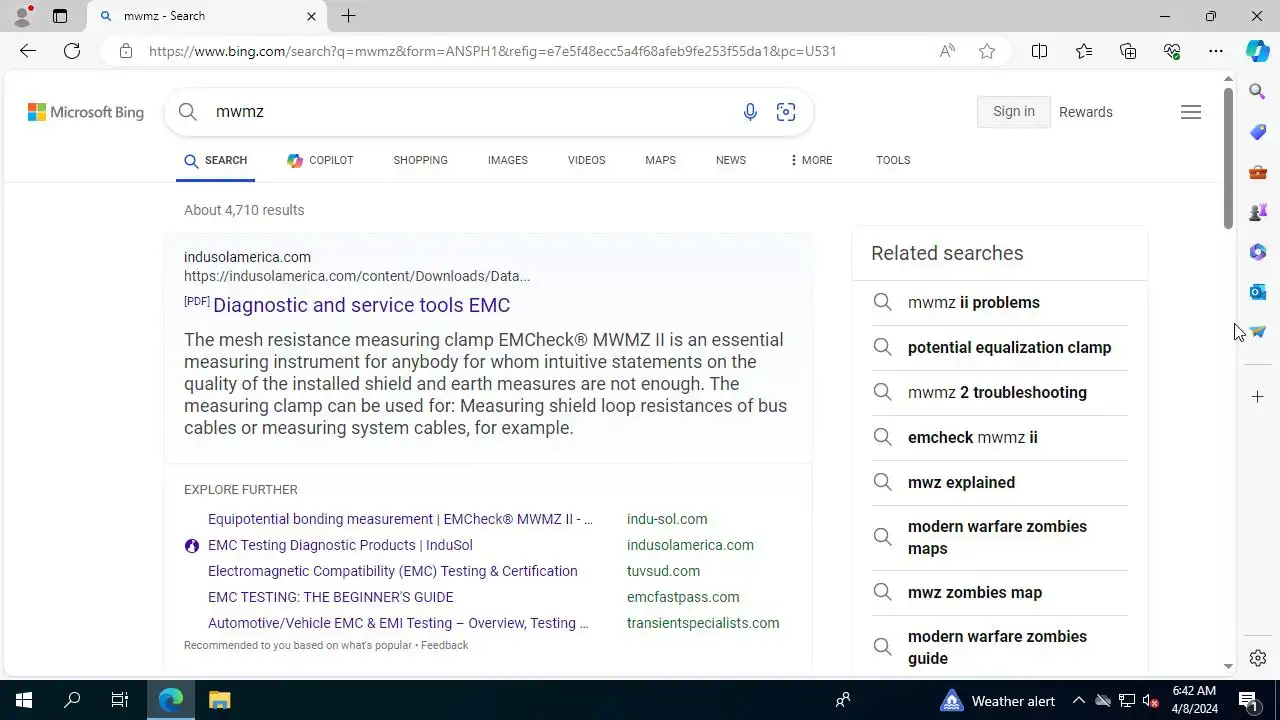Open Automotive/Vehicle EMC & EMI Testing link

click(x=398, y=623)
